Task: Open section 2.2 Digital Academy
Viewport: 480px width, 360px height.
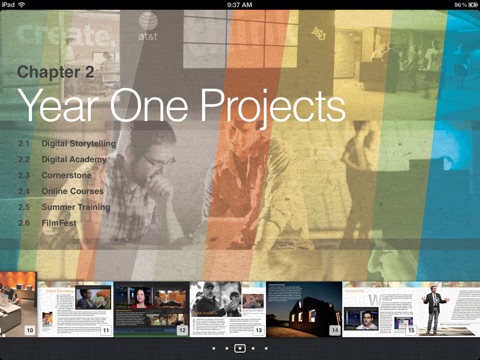Action: (62, 159)
